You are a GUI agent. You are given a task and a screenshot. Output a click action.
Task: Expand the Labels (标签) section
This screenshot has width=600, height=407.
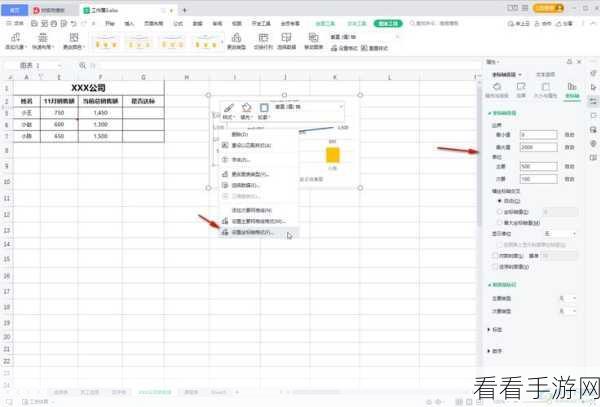pyautogui.click(x=495, y=329)
